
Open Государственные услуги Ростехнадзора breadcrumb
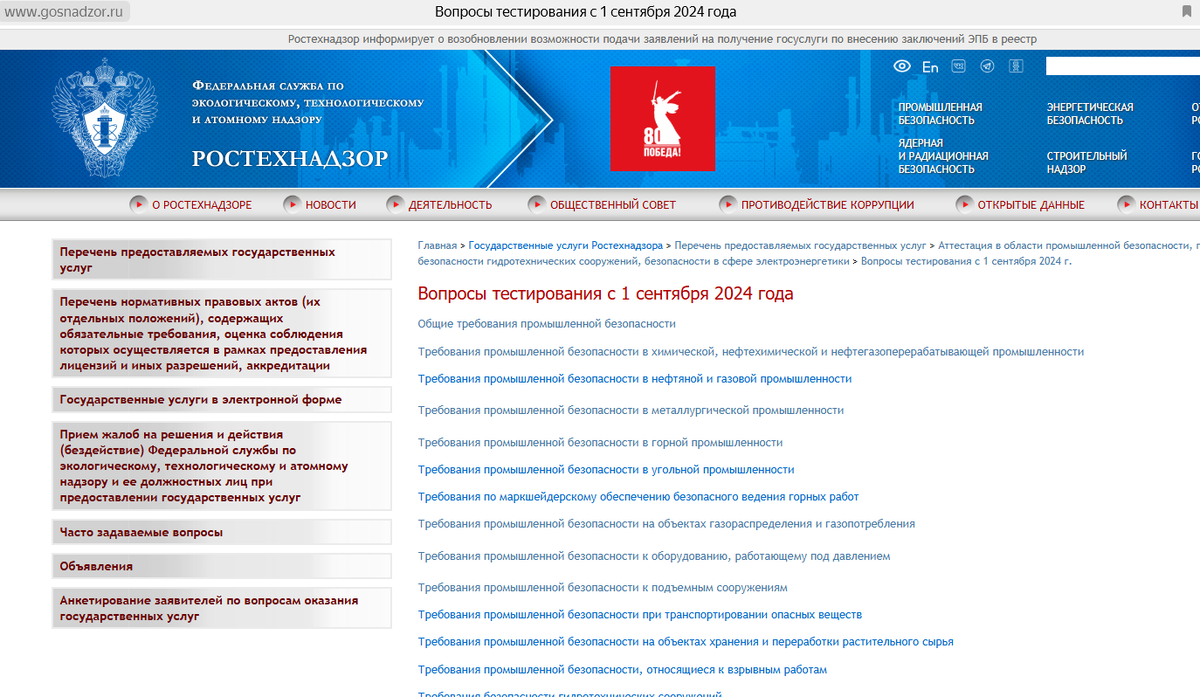click(x=565, y=245)
